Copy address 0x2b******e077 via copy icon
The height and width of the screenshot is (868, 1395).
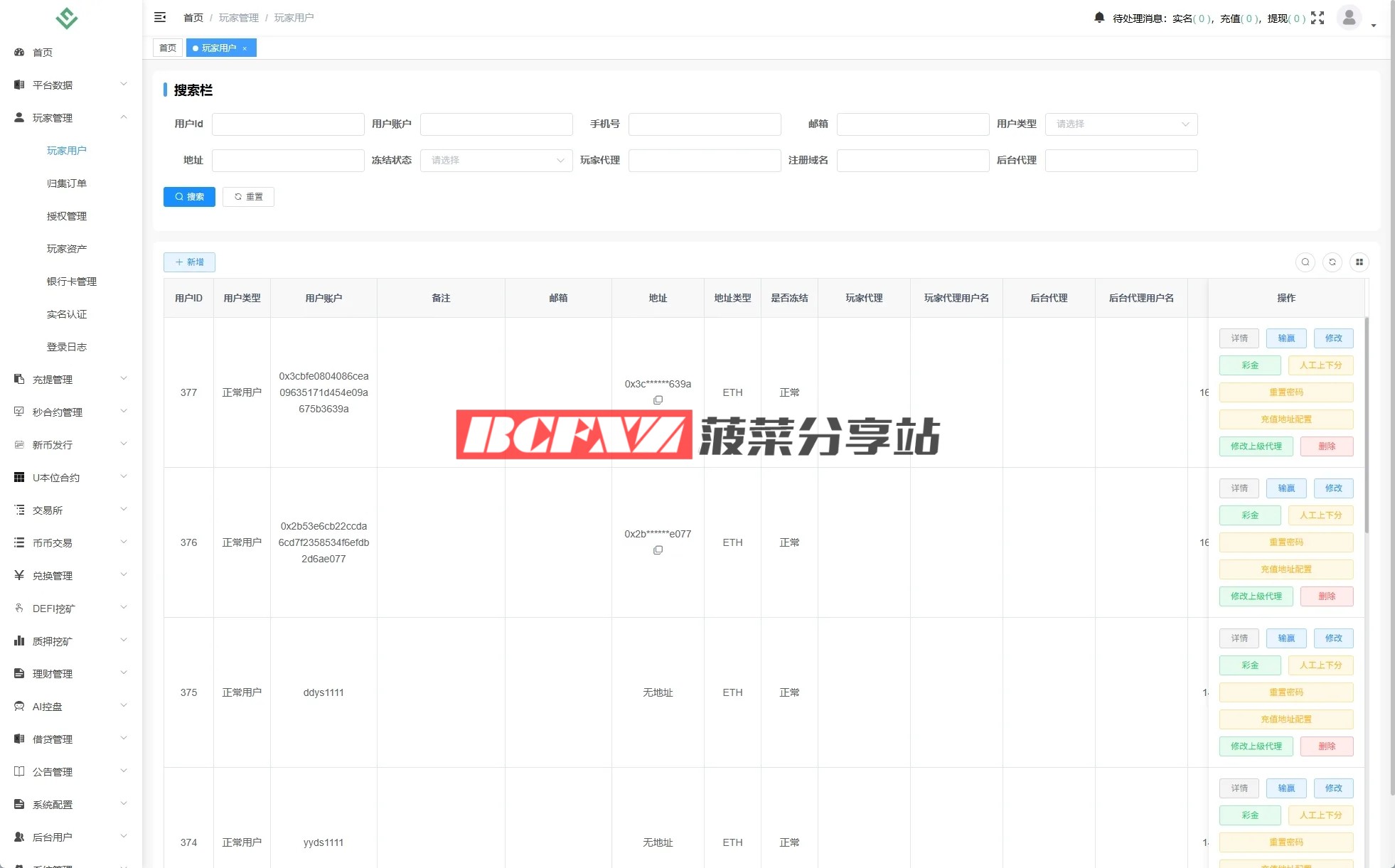(x=658, y=550)
